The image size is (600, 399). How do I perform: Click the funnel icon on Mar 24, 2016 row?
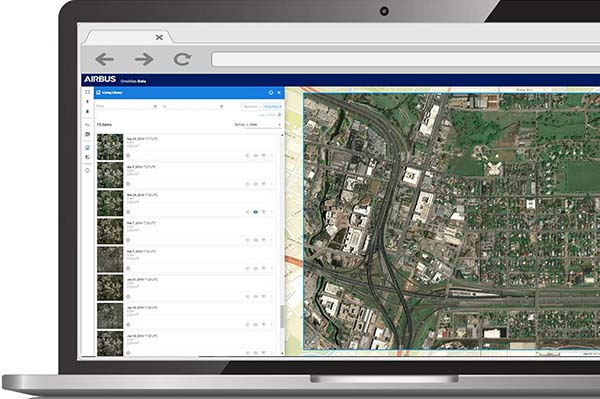[x=264, y=212]
